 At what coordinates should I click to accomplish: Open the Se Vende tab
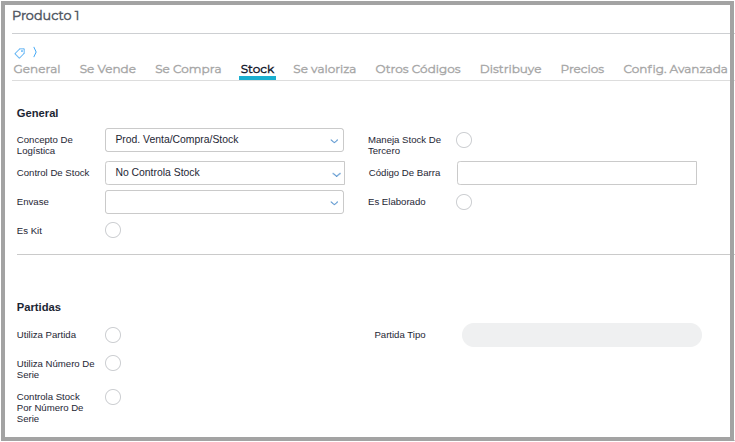pyautogui.click(x=108, y=69)
